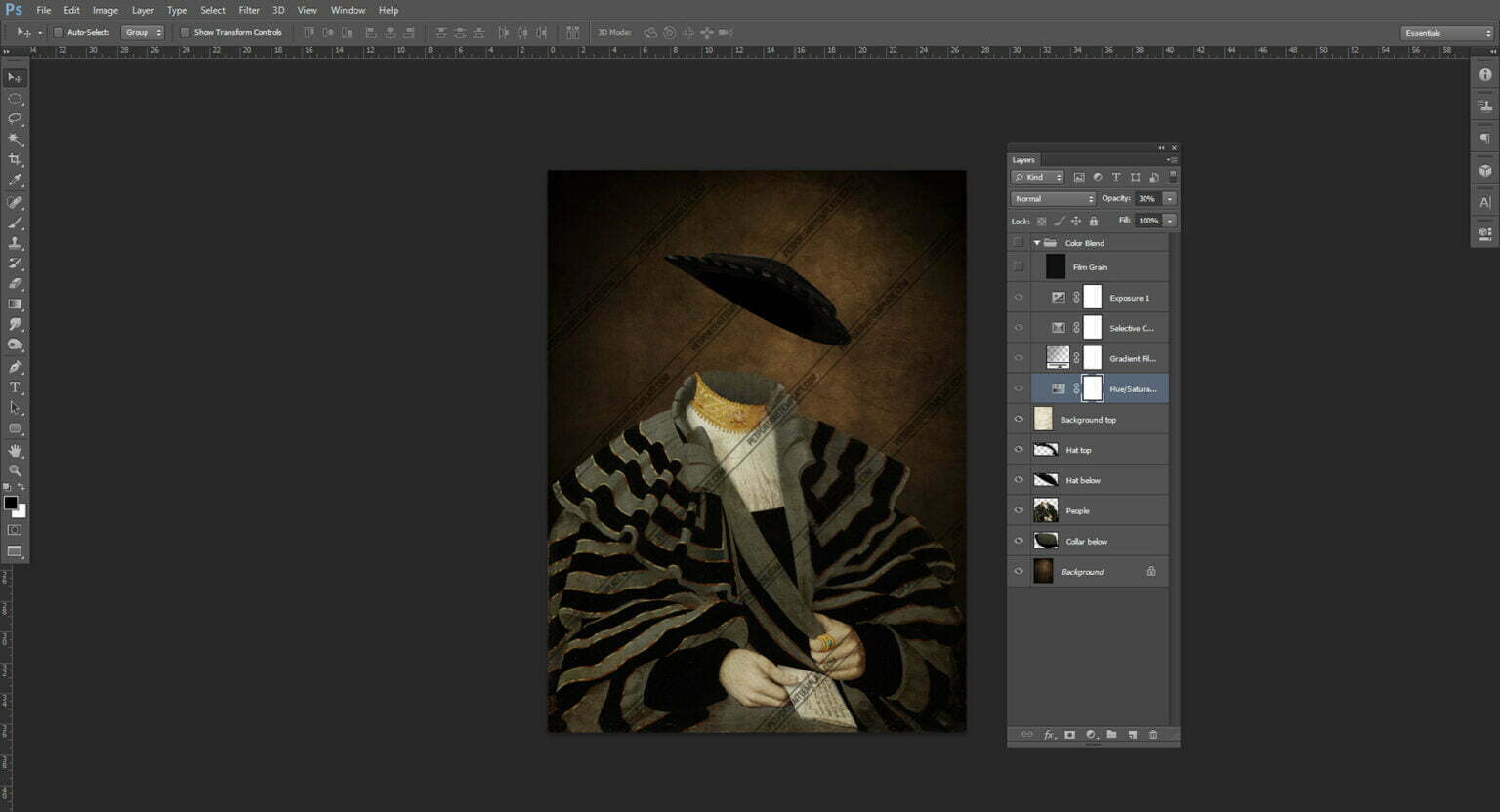
Task: Select the Zoom tool
Action: pos(16,470)
